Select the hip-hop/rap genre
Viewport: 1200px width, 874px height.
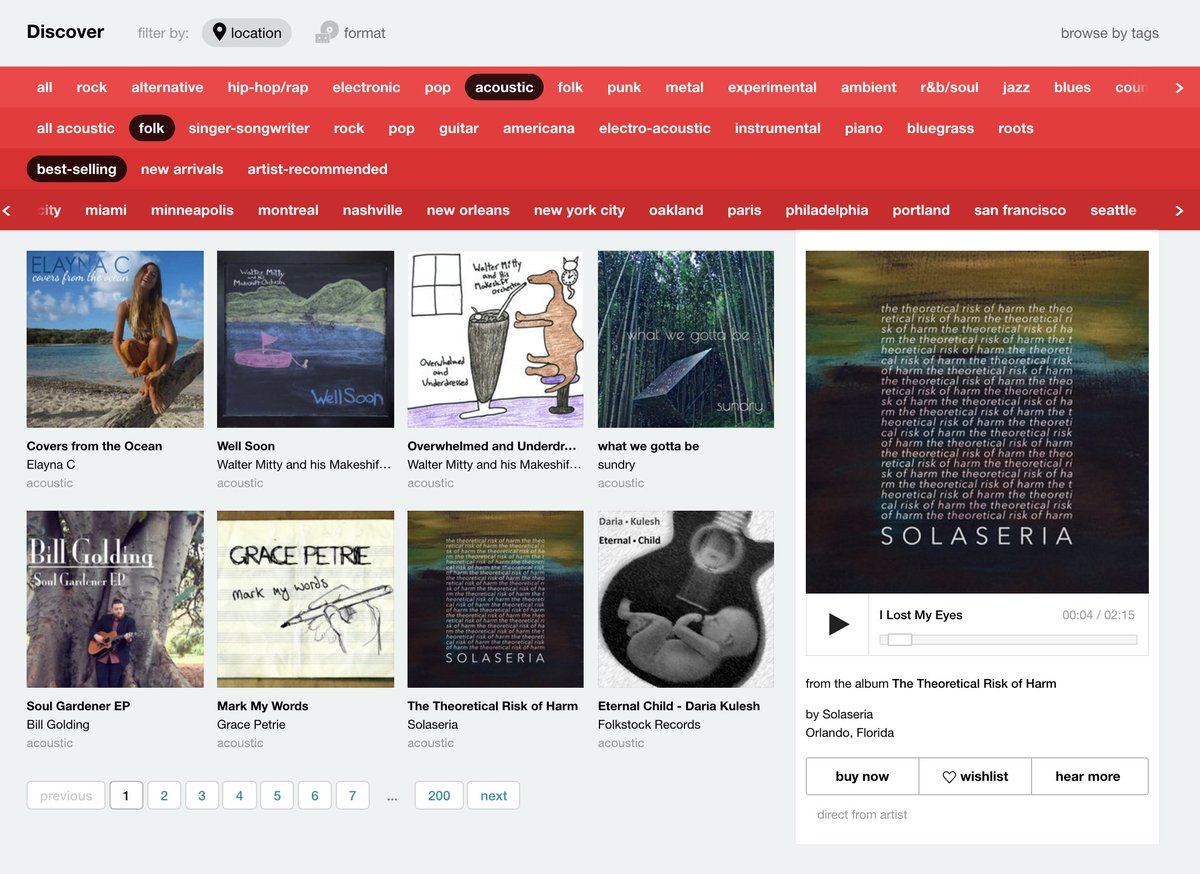tap(268, 87)
